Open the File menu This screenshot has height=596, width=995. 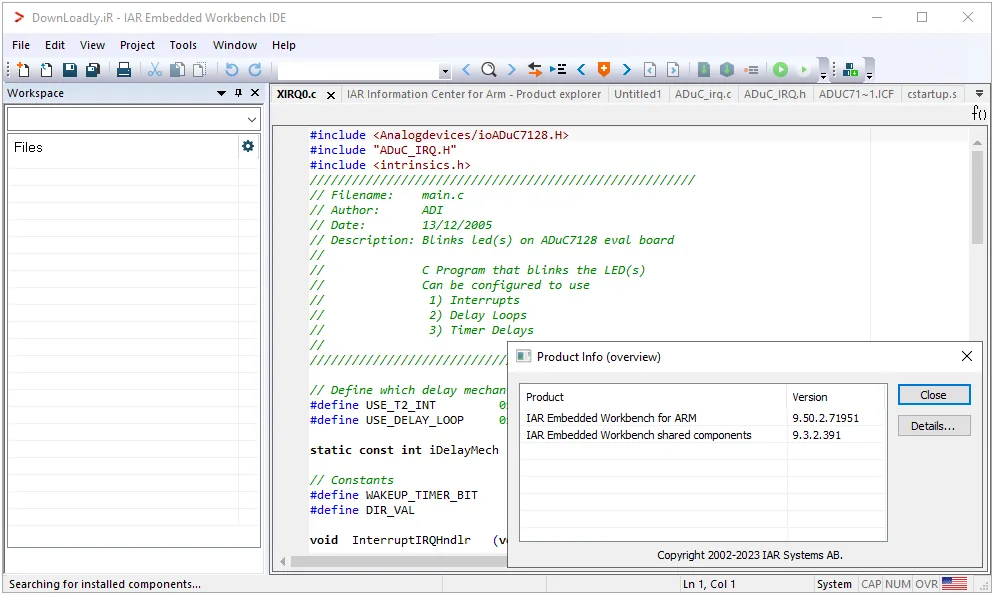coord(21,45)
